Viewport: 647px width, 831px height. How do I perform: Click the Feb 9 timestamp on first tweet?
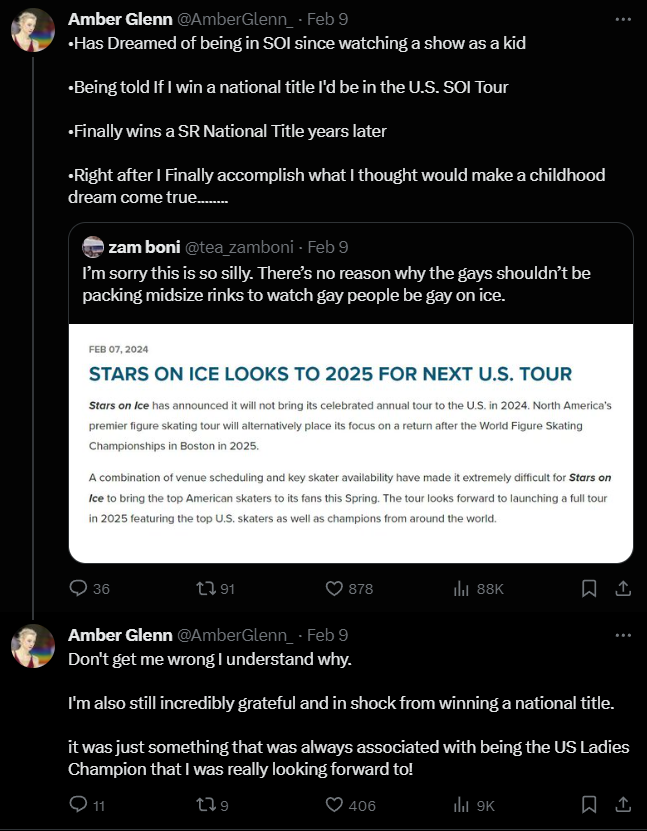327,19
